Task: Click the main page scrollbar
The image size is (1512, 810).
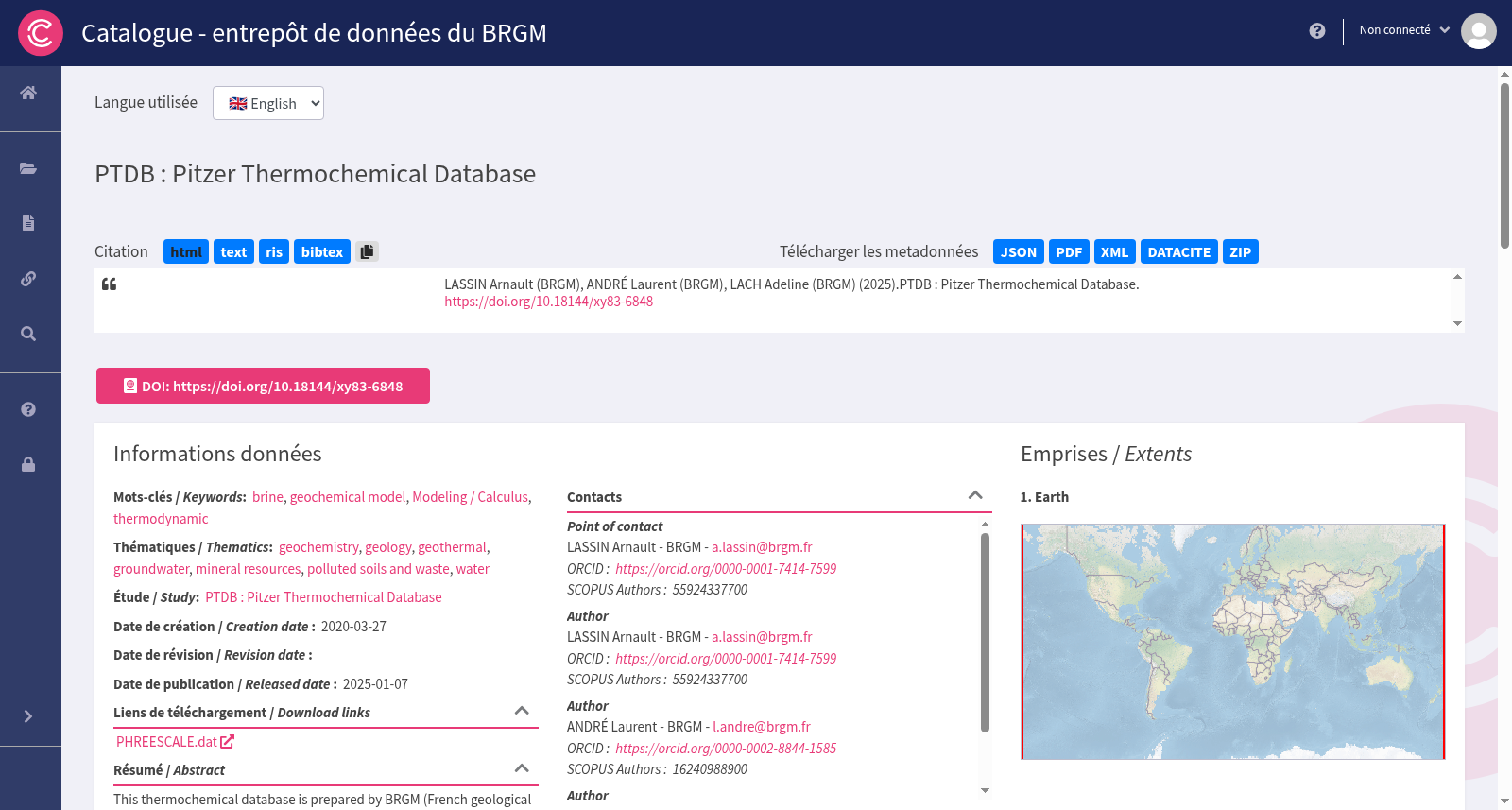Action: (x=1504, y=165)
